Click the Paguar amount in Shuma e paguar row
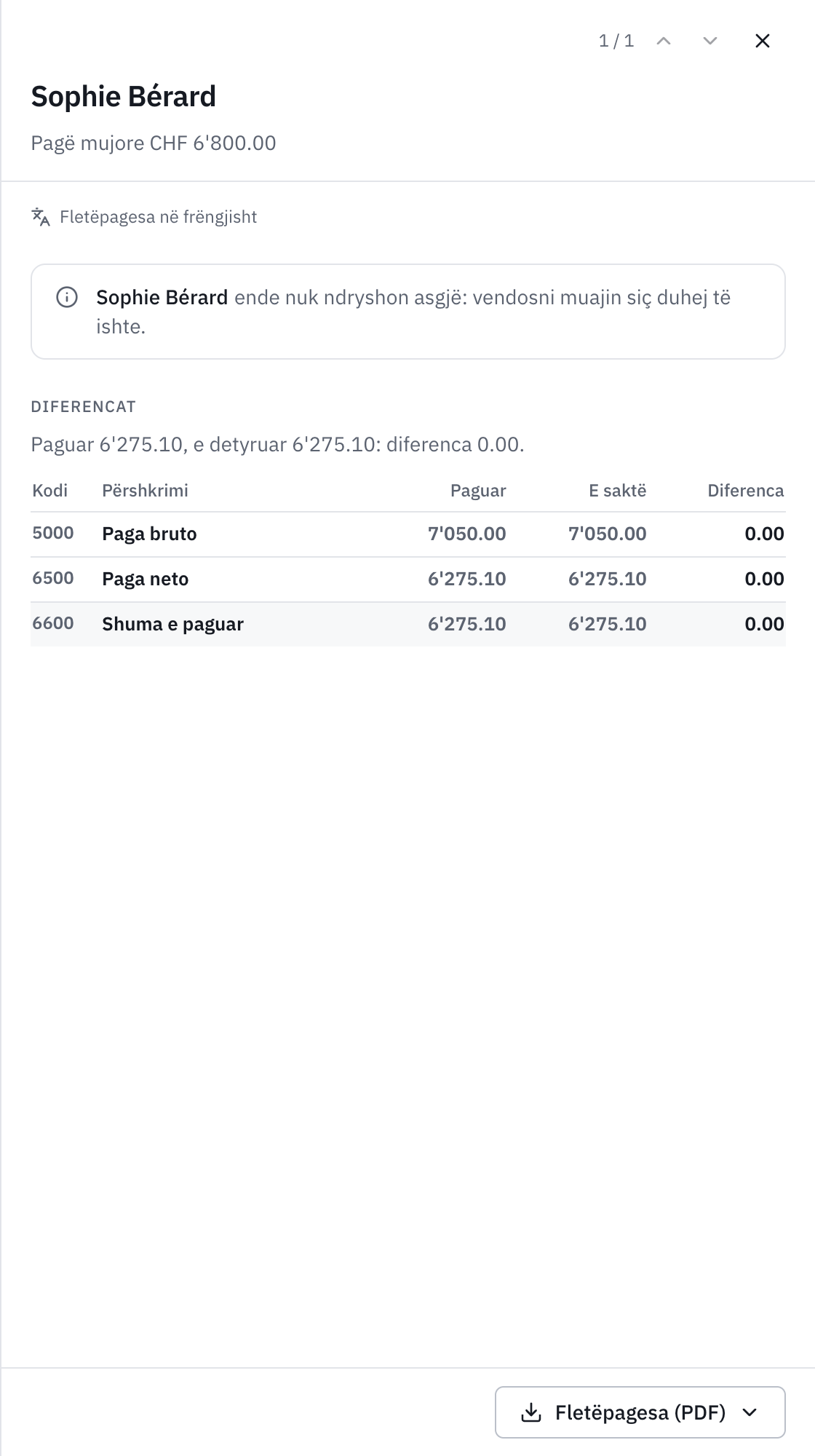Viewport: 815px width, 1456px height. [x=467, y=624]
